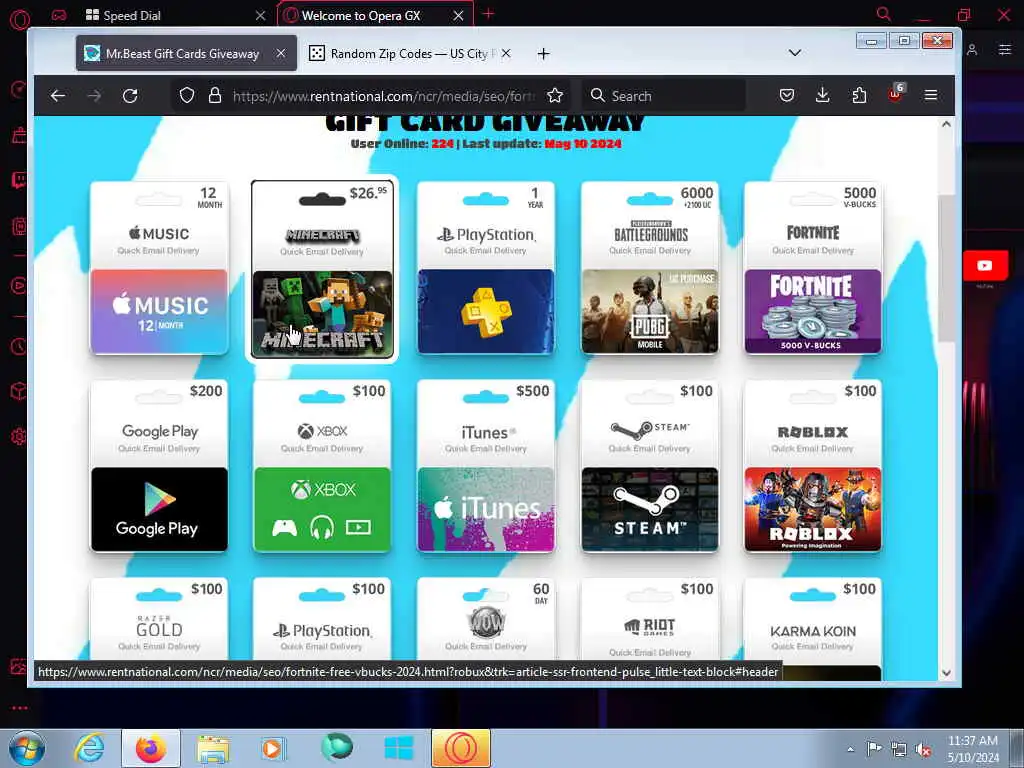Select the Steam $100 gift card
Viewport: 1024px width, 768px height.
click(650, 466)
